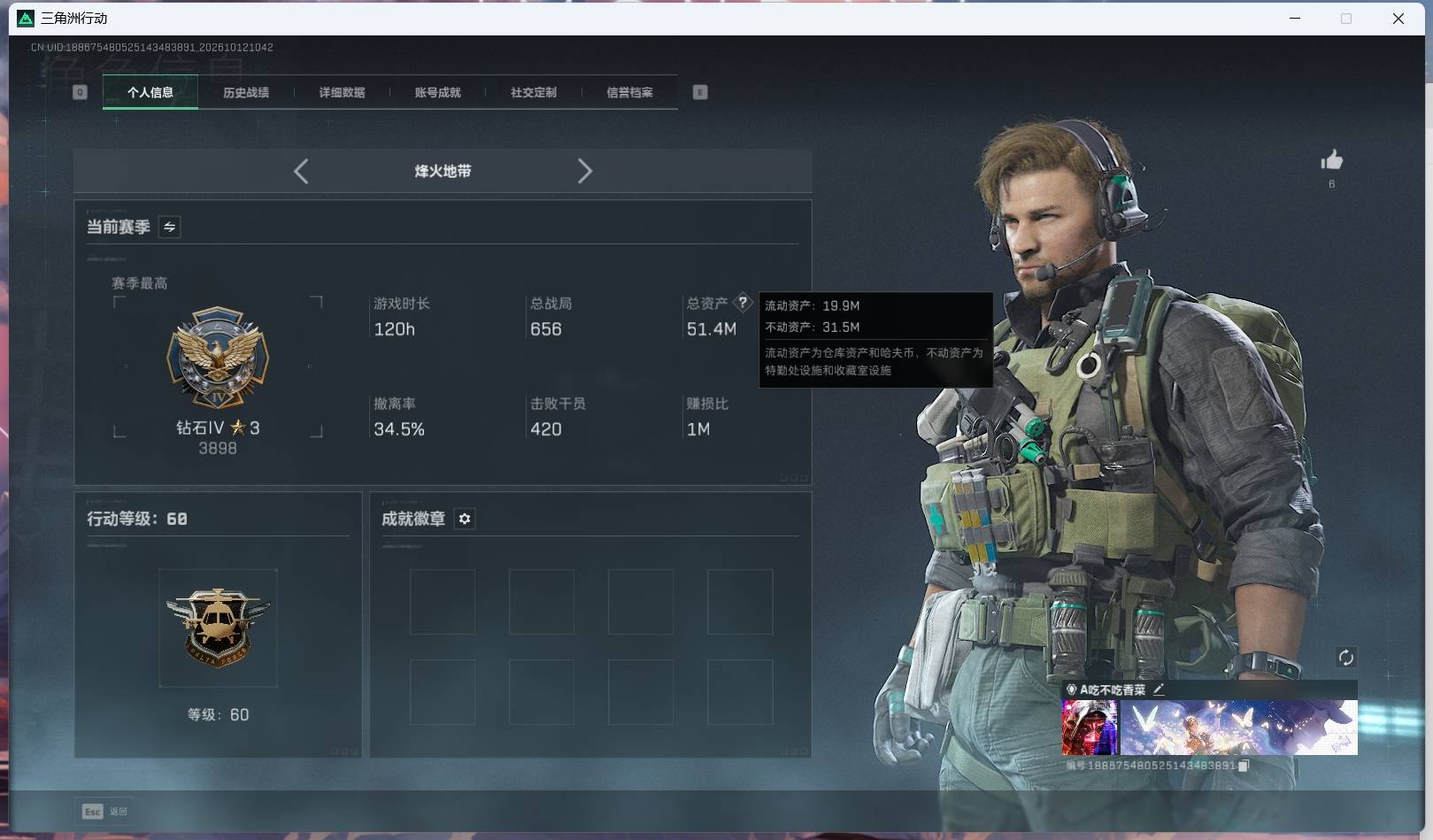Click the A吃不吃香菜 nickname

point(1113,690)
